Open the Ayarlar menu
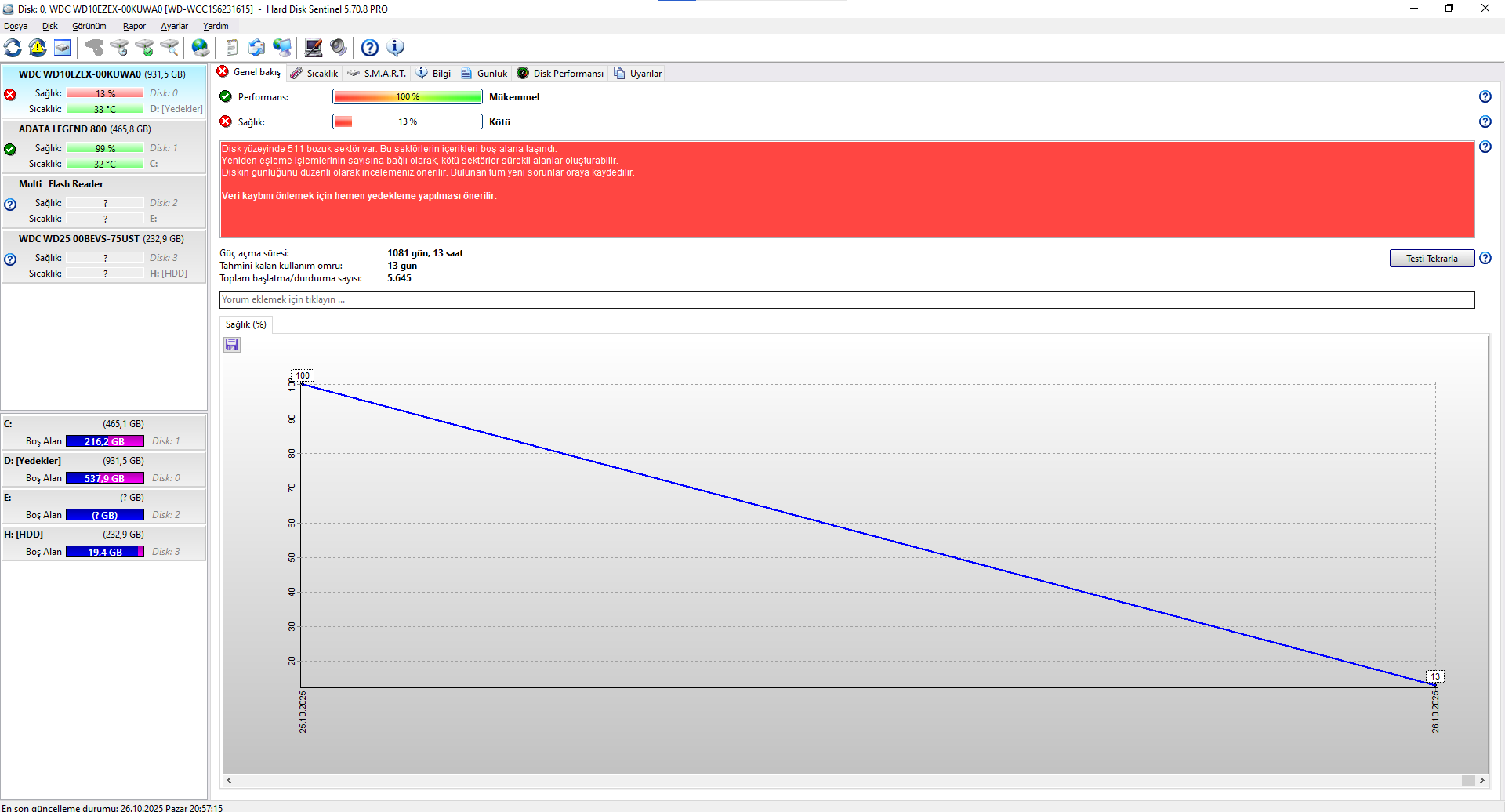Viewport: 1505px width, 812px height. click(175, 26)
